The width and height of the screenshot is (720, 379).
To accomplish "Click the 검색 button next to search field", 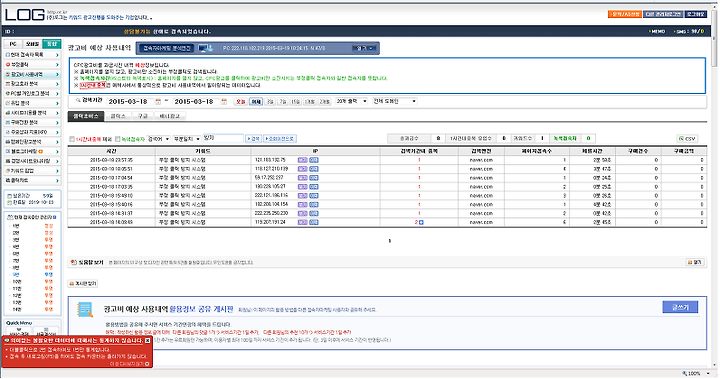I will tap(253, 139).
